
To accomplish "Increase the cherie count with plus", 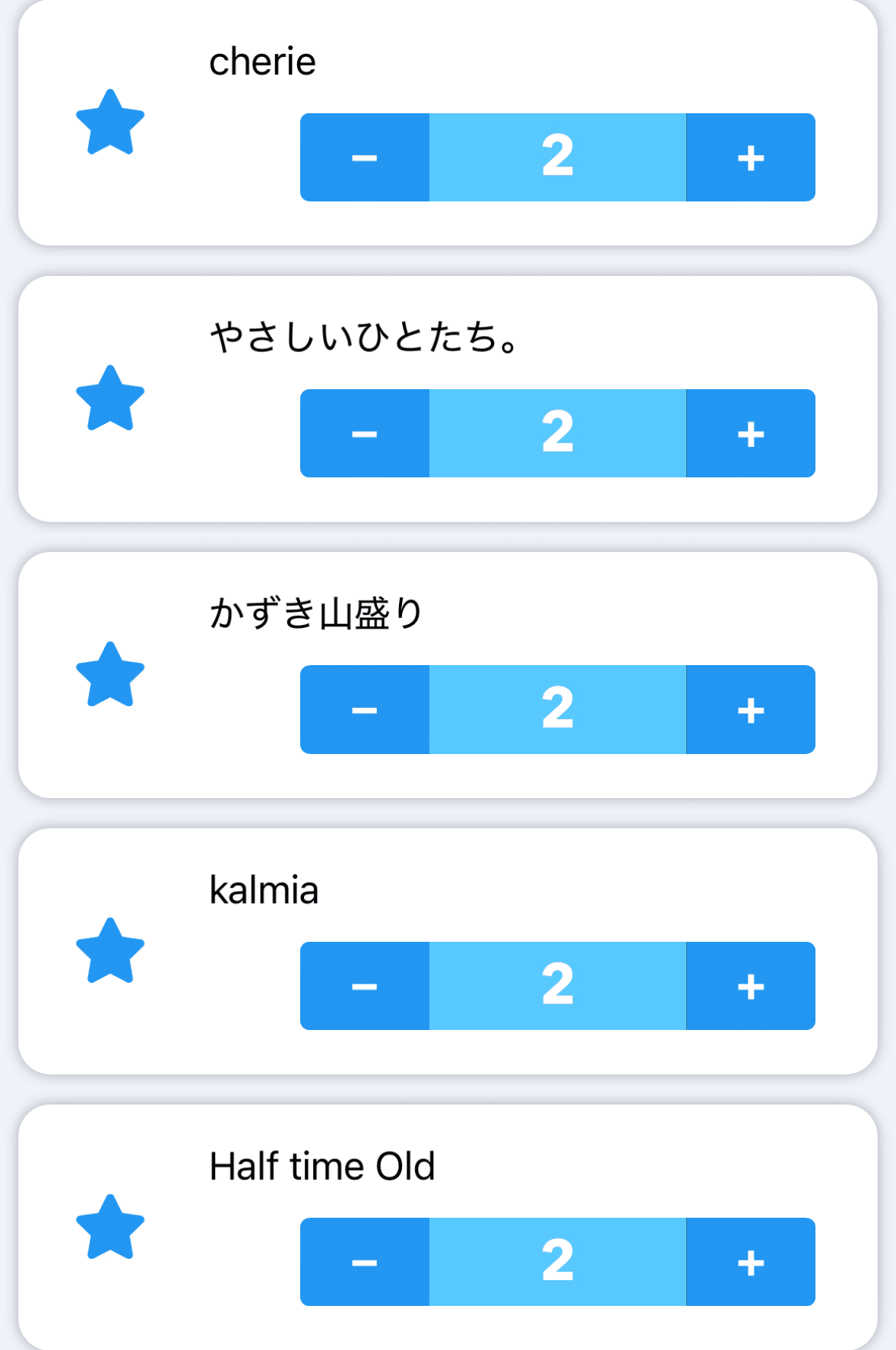I will [750, 157].
